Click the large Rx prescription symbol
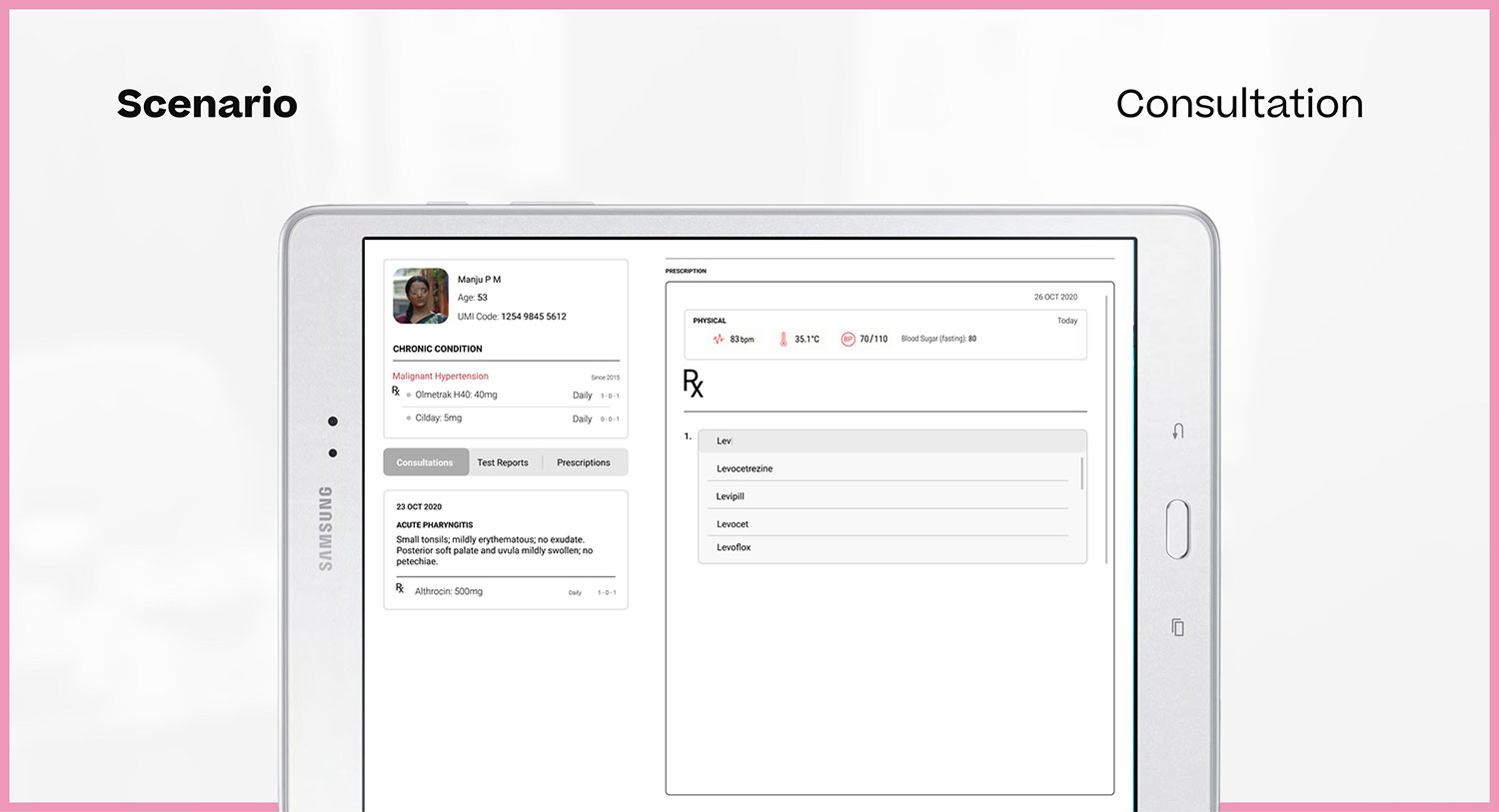This screenshot has height=812, width=1499. 693,383
